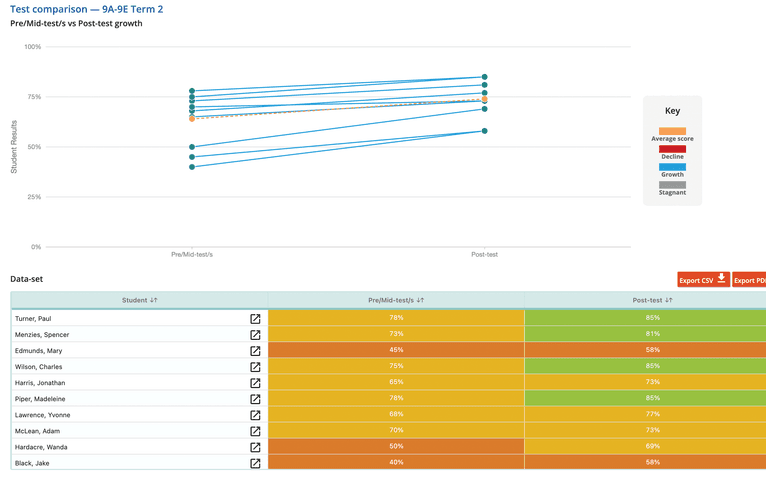Select Menzies, Spencer's name cell
The image size is (766, 478).
[x=139, y=334]
